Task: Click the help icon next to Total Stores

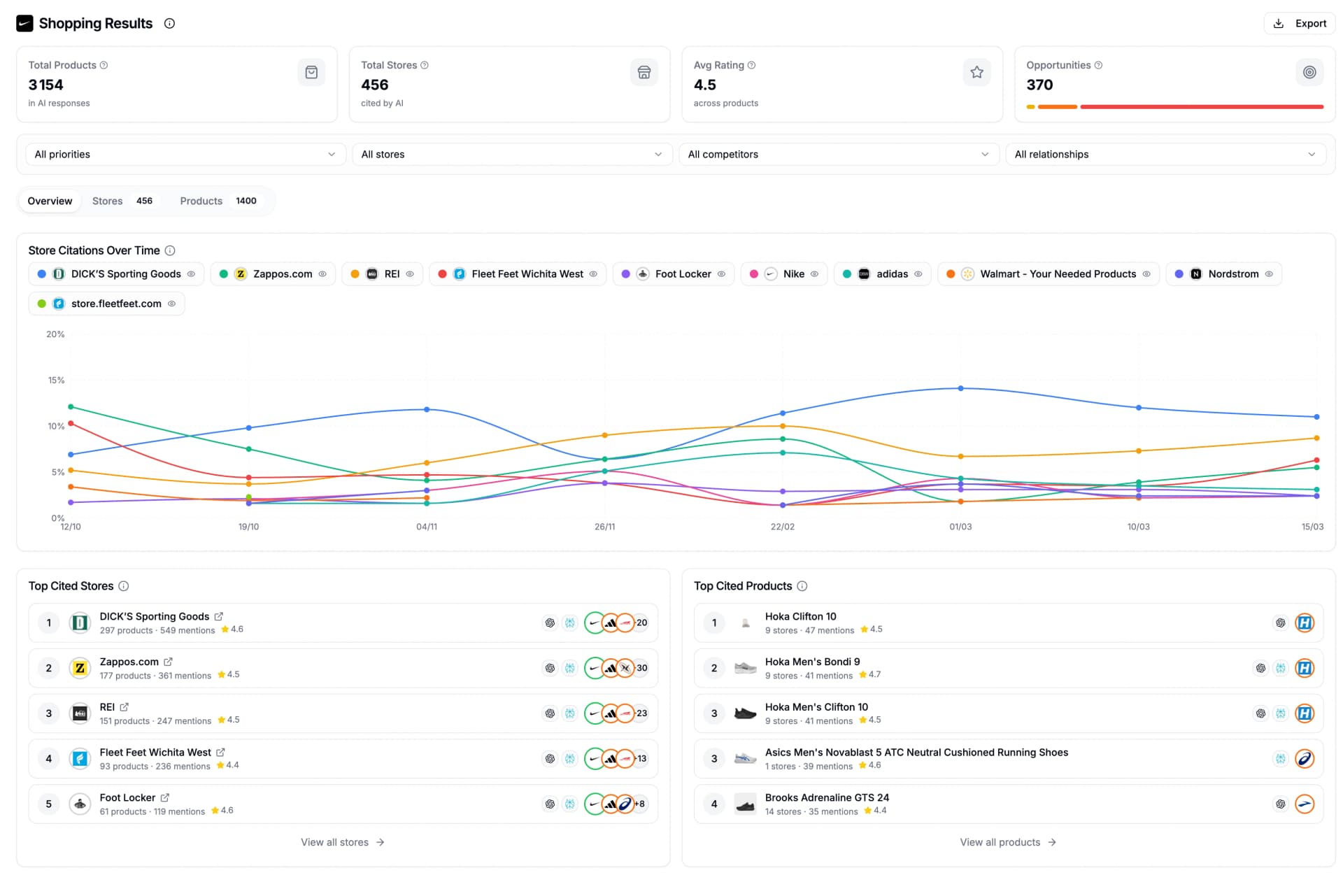Action: 424,65
